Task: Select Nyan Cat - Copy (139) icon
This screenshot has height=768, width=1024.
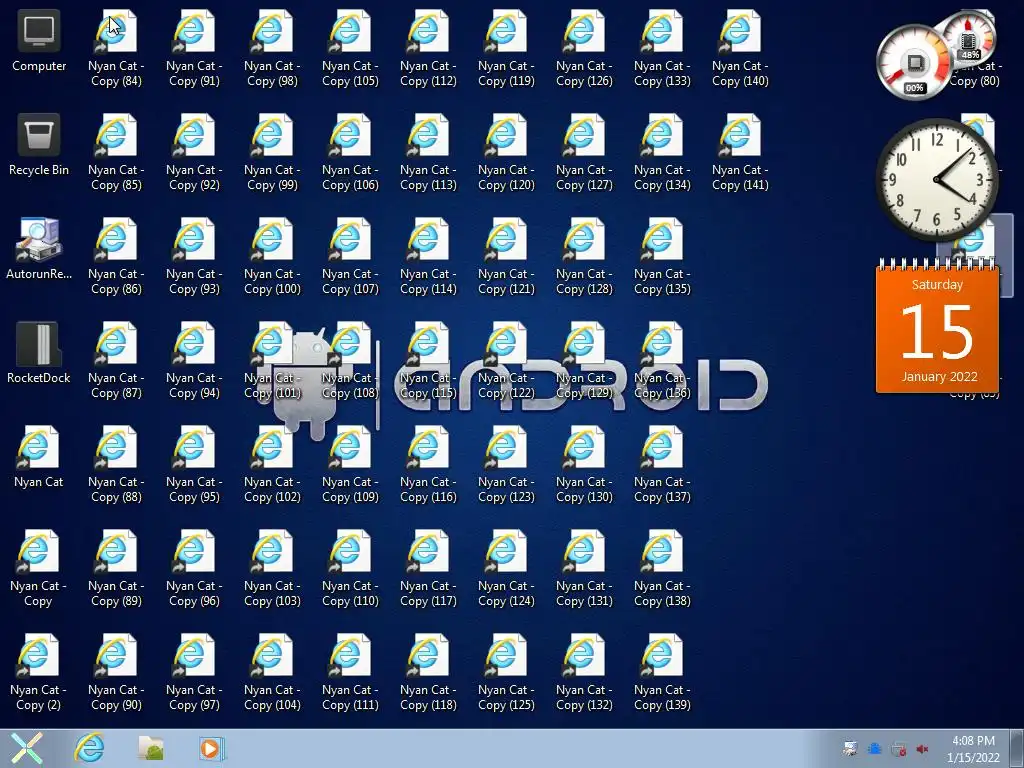Action: point(662,673)
